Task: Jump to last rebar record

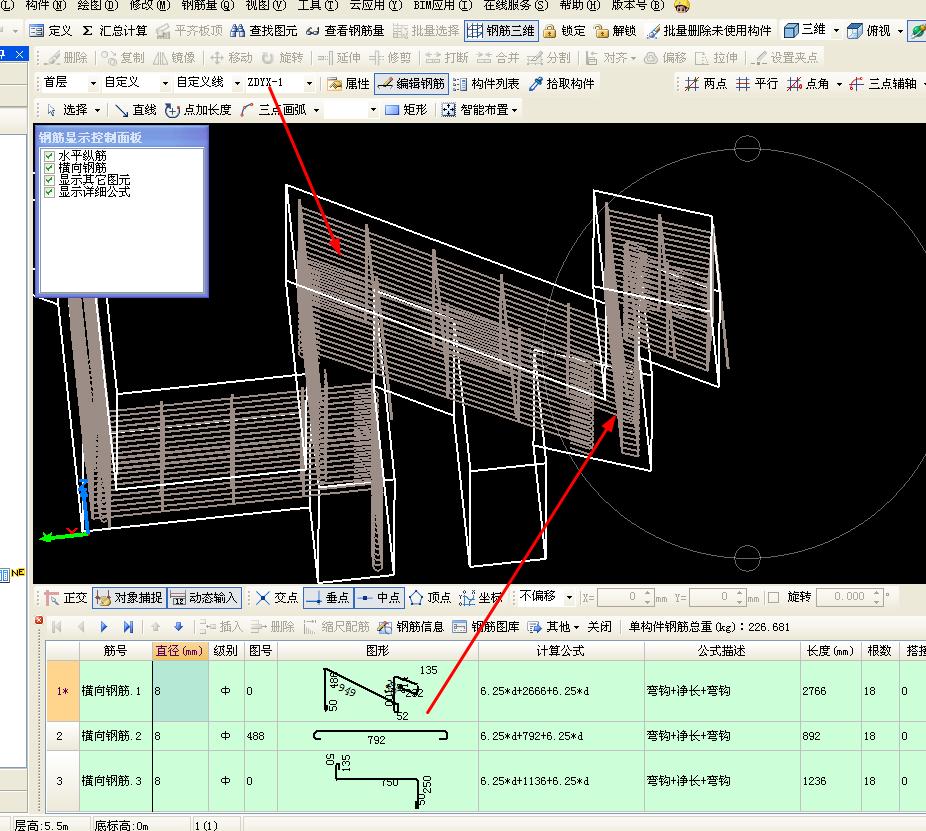Action: point(128,627)
